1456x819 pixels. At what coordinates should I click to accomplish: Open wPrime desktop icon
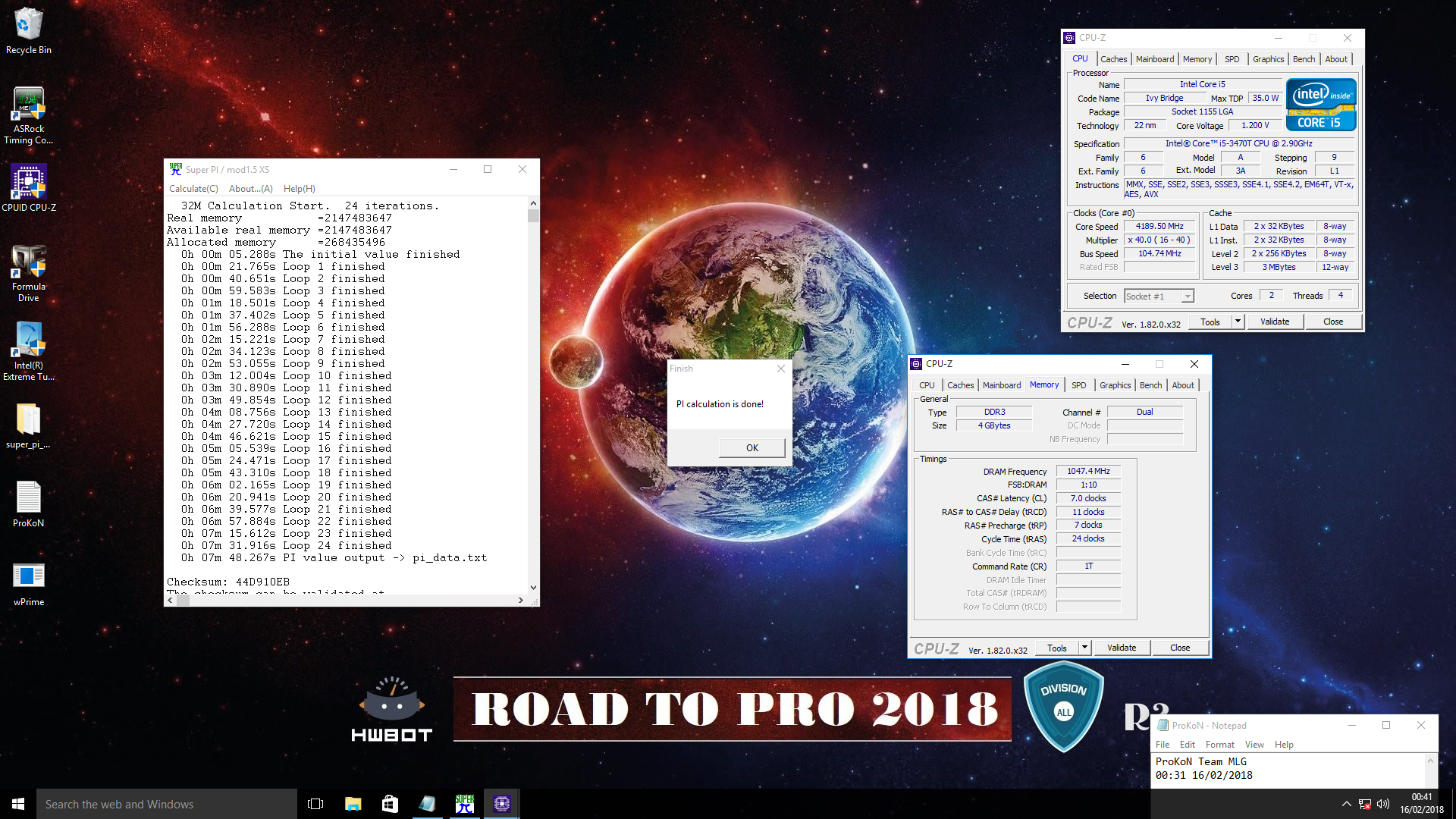pos(28,583)
